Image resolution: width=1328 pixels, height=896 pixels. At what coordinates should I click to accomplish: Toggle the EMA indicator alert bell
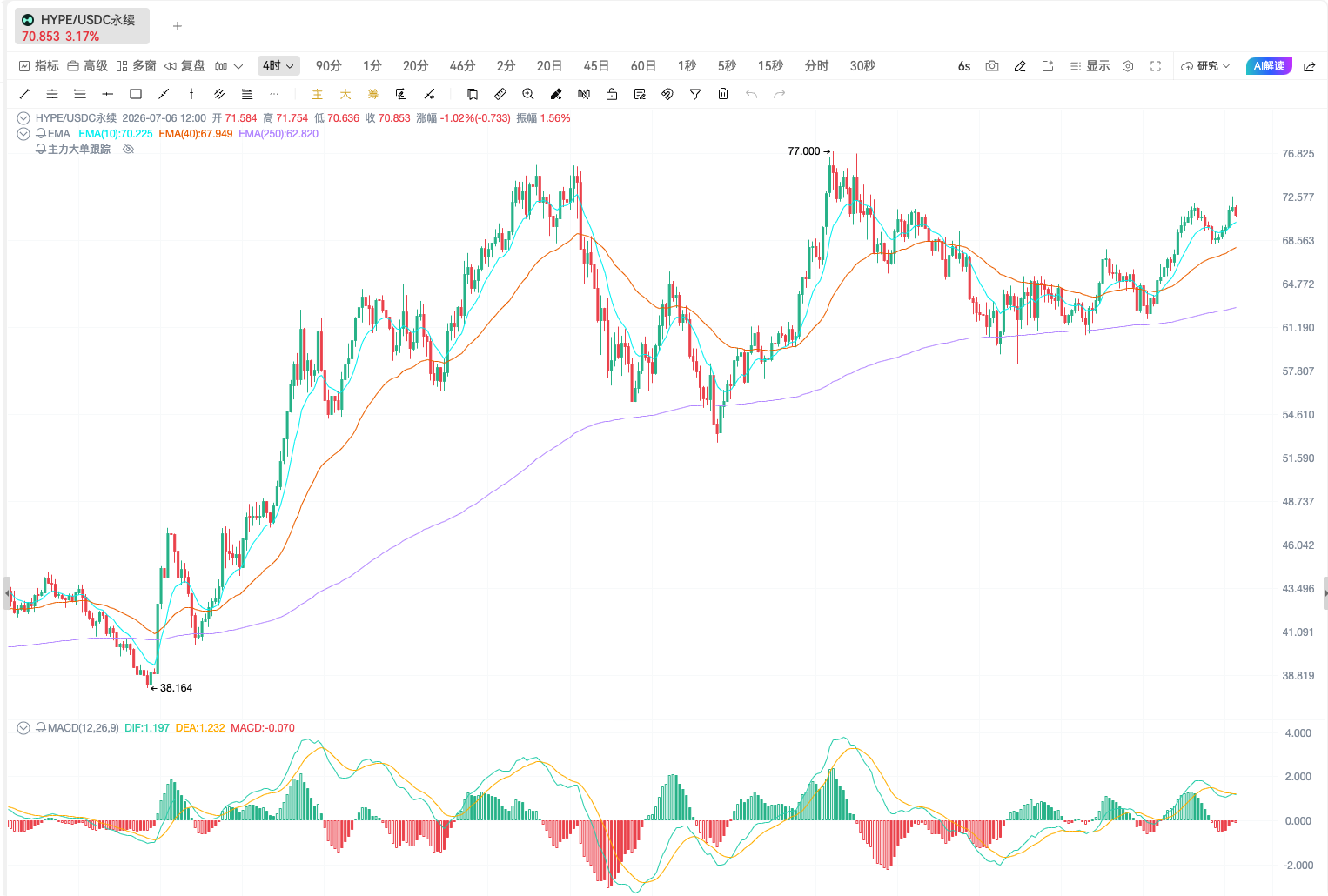click(x=41, y=134)
